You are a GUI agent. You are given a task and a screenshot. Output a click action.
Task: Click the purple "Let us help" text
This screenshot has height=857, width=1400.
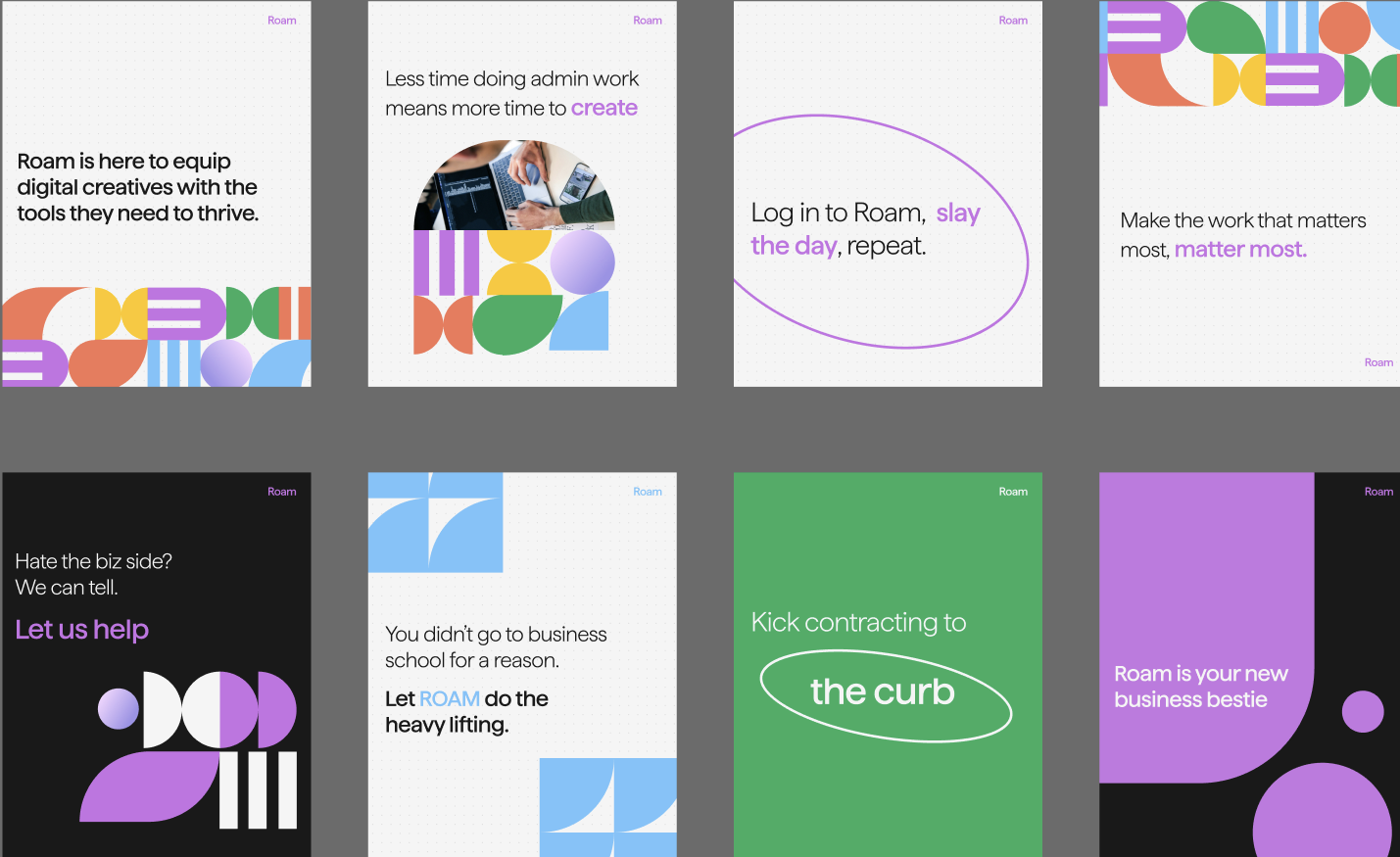pyautogui.click(x=82, y=630)
